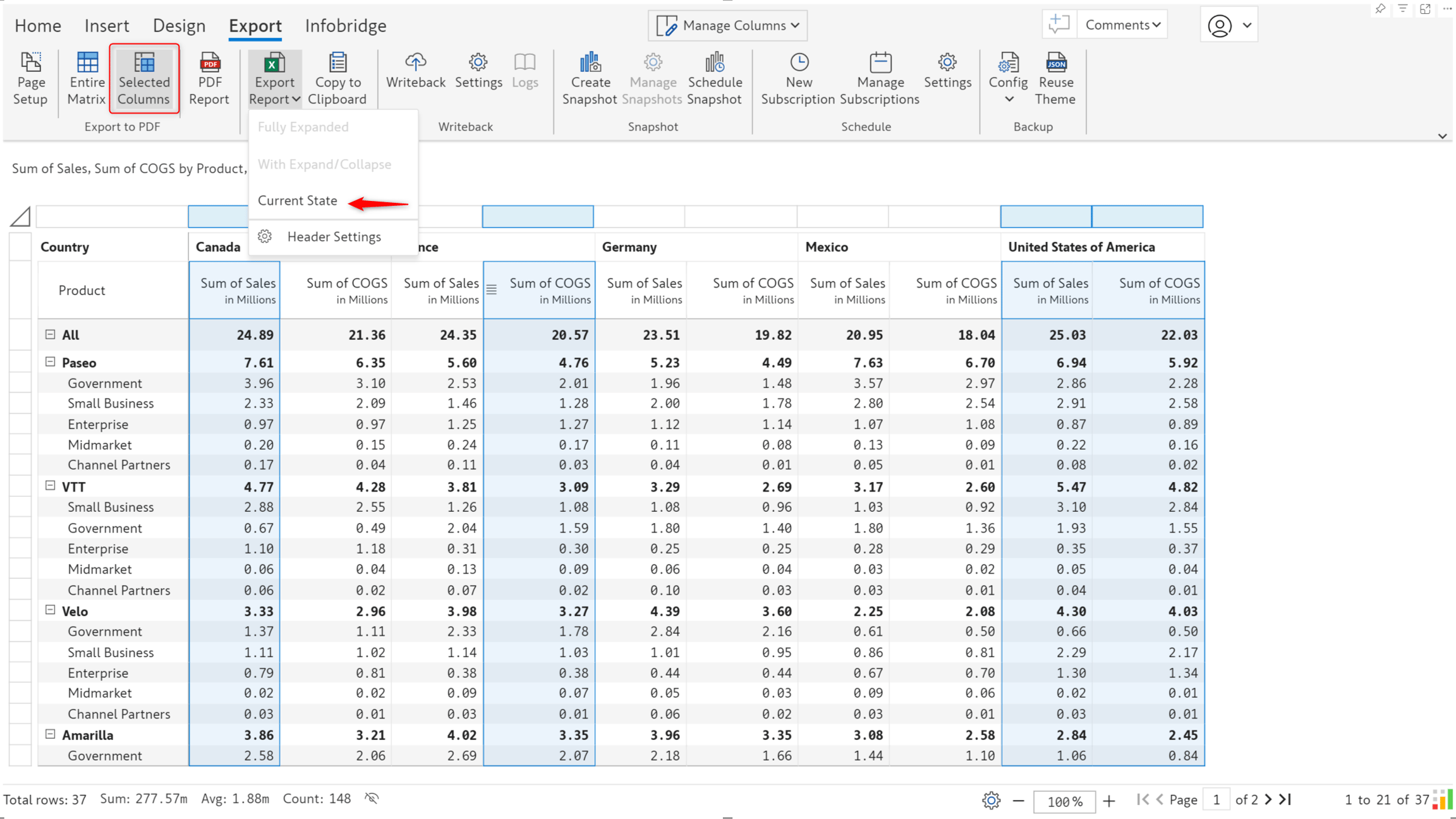Viewport: 1456px width, 819px height.
Task: Create Snapshot from the ribbon
Action: (x=590, y=79)
